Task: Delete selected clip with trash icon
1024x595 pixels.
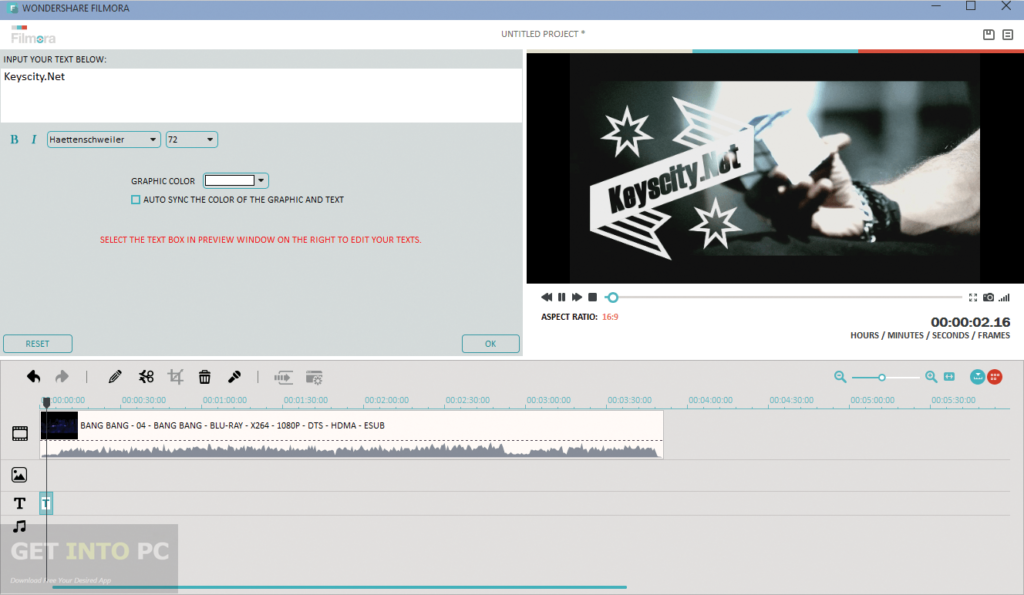Action: click(204, 377)
